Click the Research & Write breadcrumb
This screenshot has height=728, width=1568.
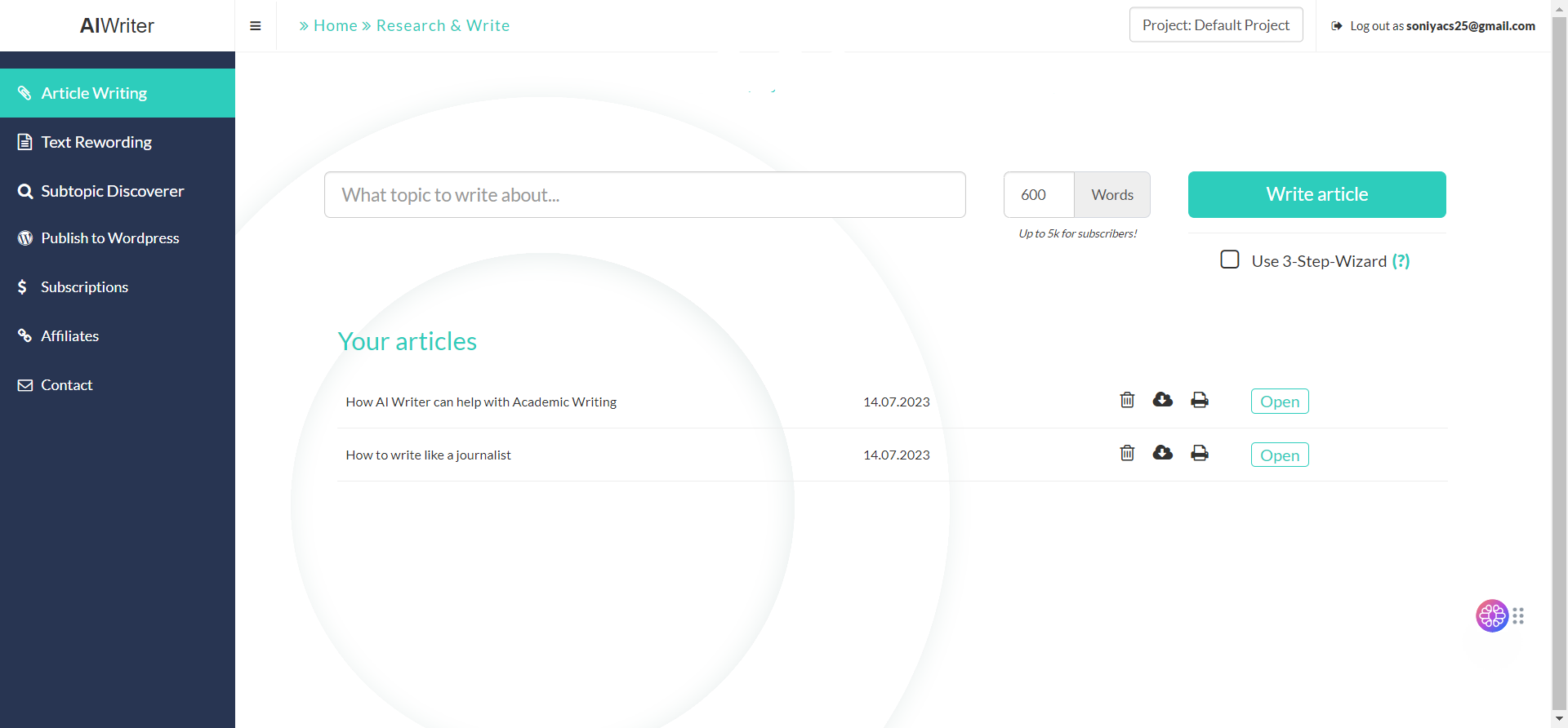coord(443,25)
